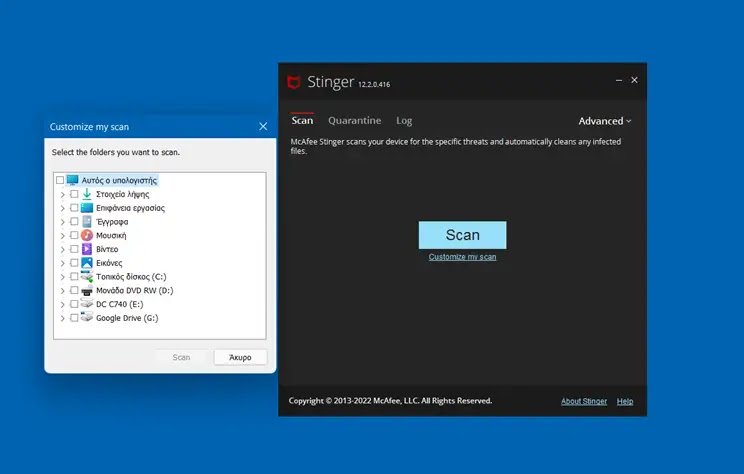This screenshot has height=474, width=744.
Task: Click the drive icon for Google Drive (G:)
Action: 87,317
